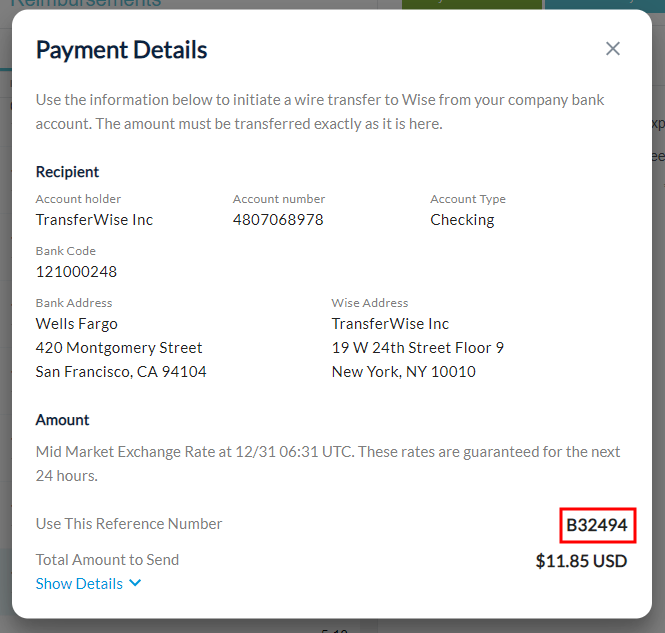Click the Total Amount to Send label
This screenshot has width=665, height=633.
[x=107, y=560]
